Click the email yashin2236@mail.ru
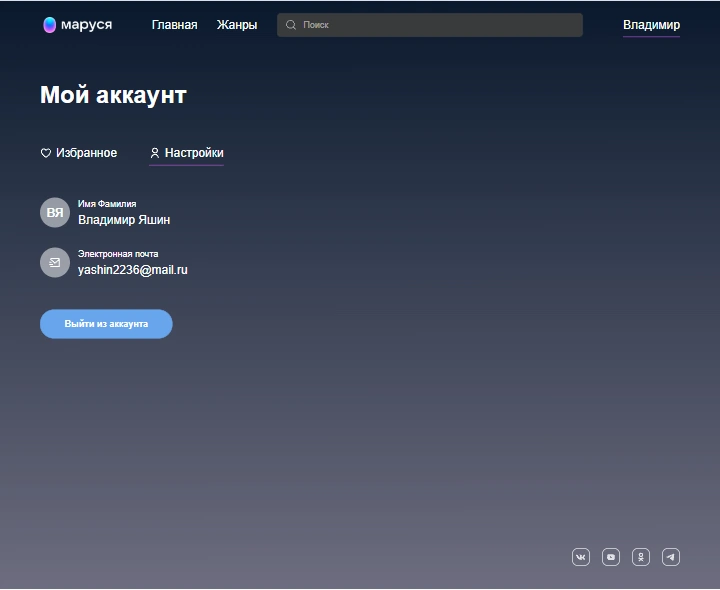720x590 pixels. [133, 270]
